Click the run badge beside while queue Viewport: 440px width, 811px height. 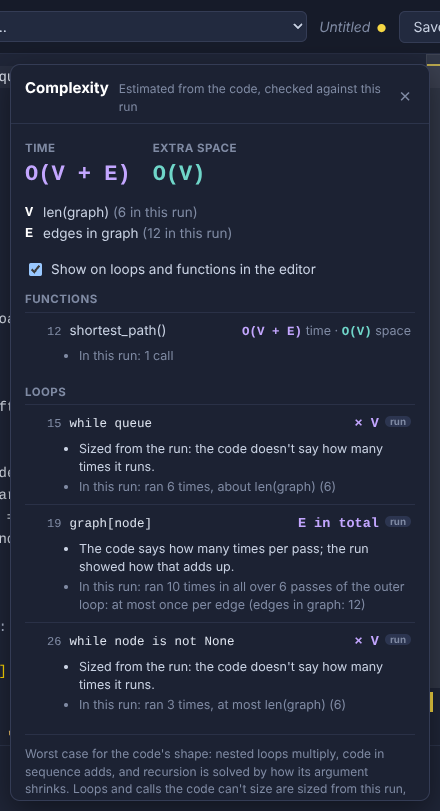398,422
